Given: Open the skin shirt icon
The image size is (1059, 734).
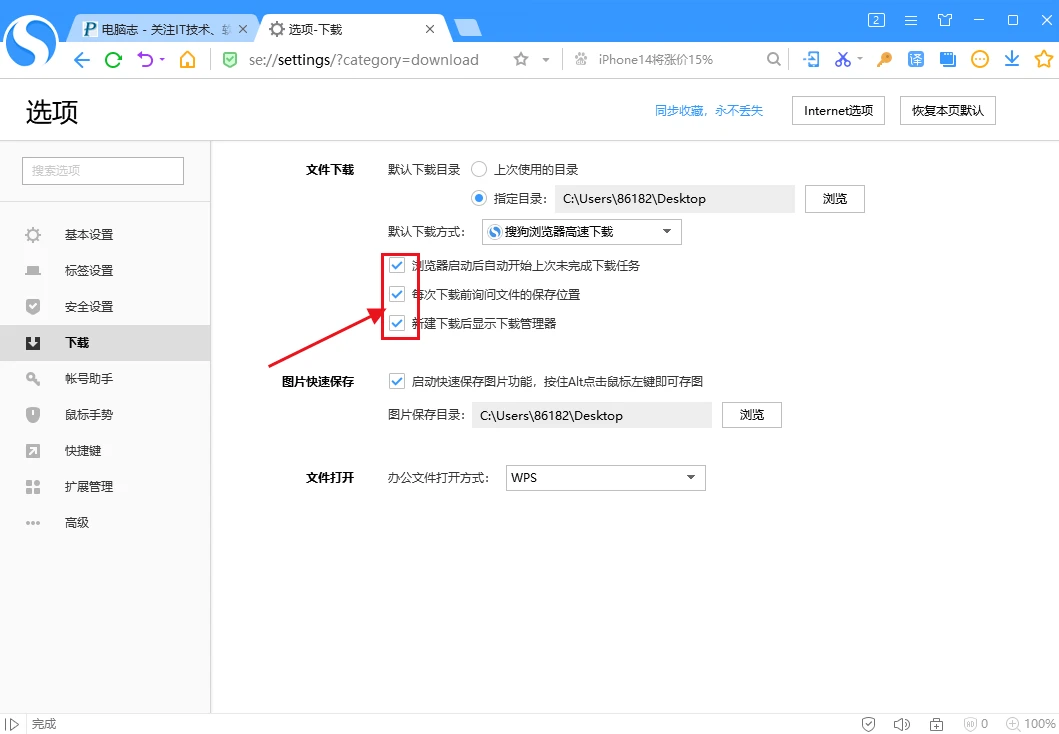Looking at the screenshot, I should click(x=945, y=20).
